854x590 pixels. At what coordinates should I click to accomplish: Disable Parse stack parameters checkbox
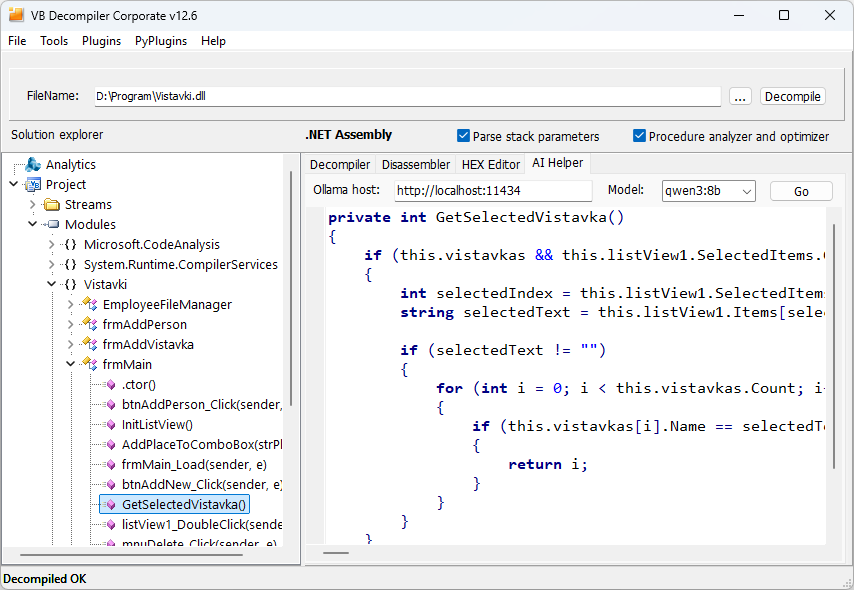(463, 136)
